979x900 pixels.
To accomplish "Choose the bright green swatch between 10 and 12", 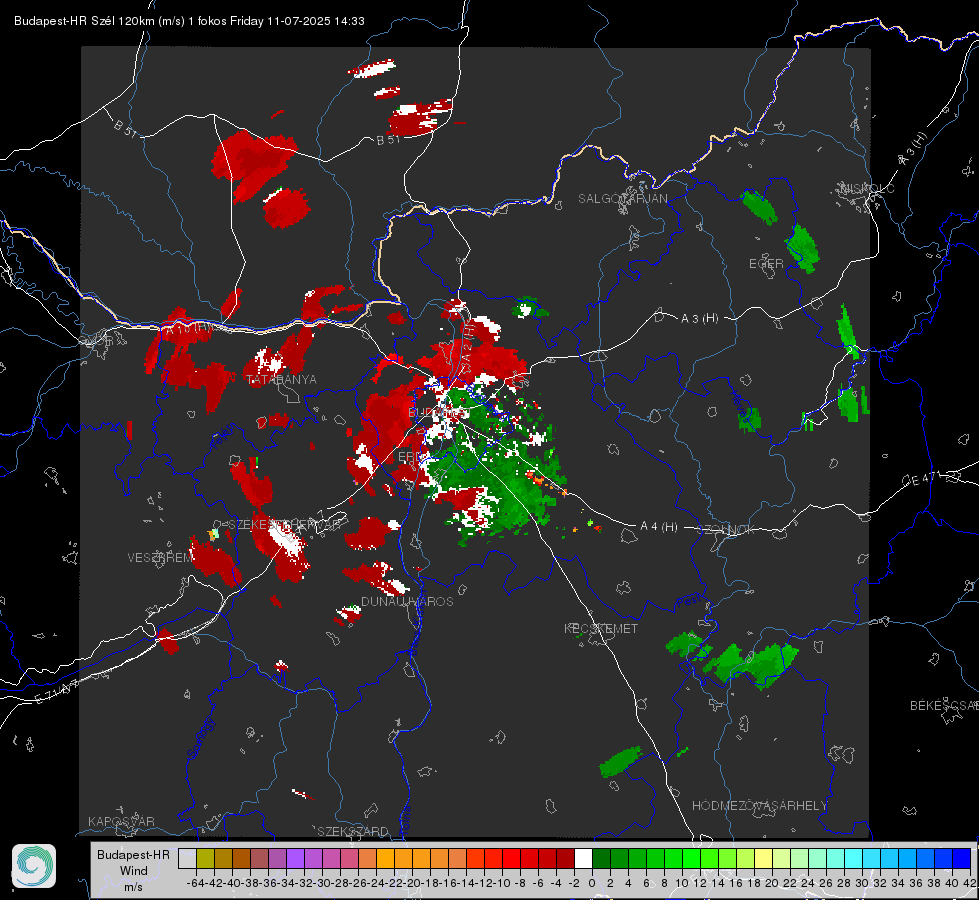I will (x=691, y=858).
